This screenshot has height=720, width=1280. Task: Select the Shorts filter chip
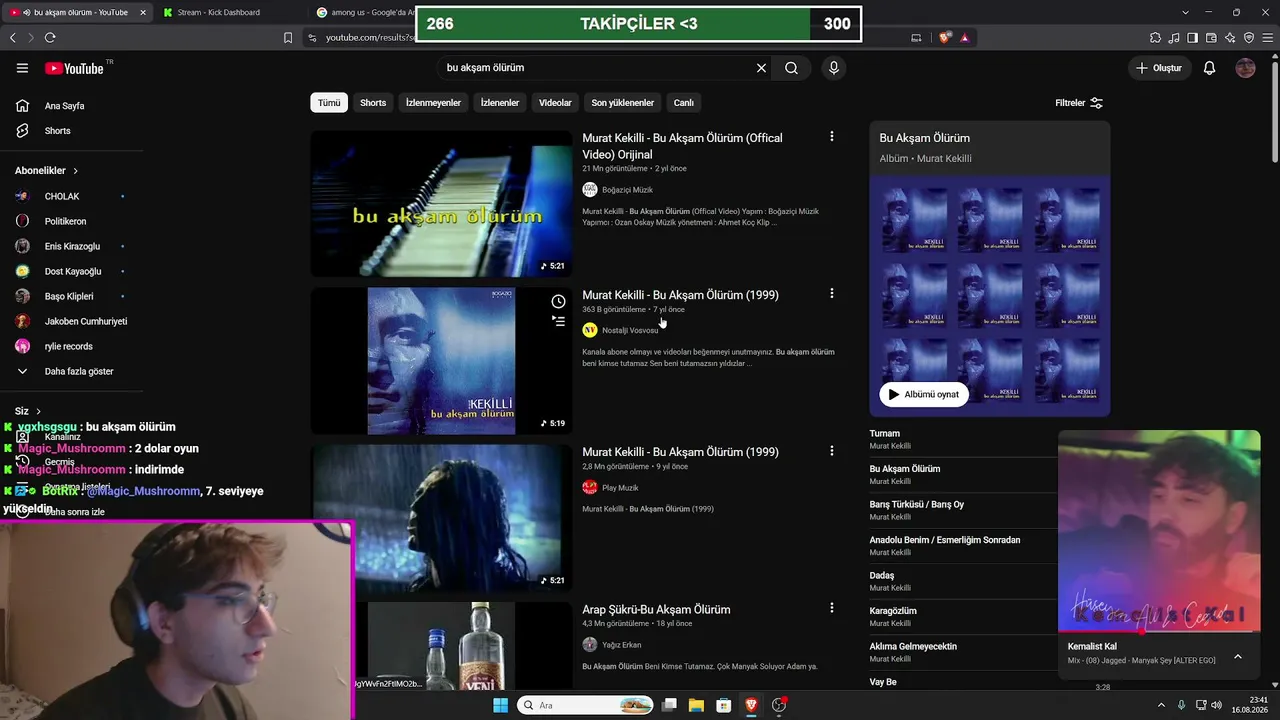click(373, 103)
